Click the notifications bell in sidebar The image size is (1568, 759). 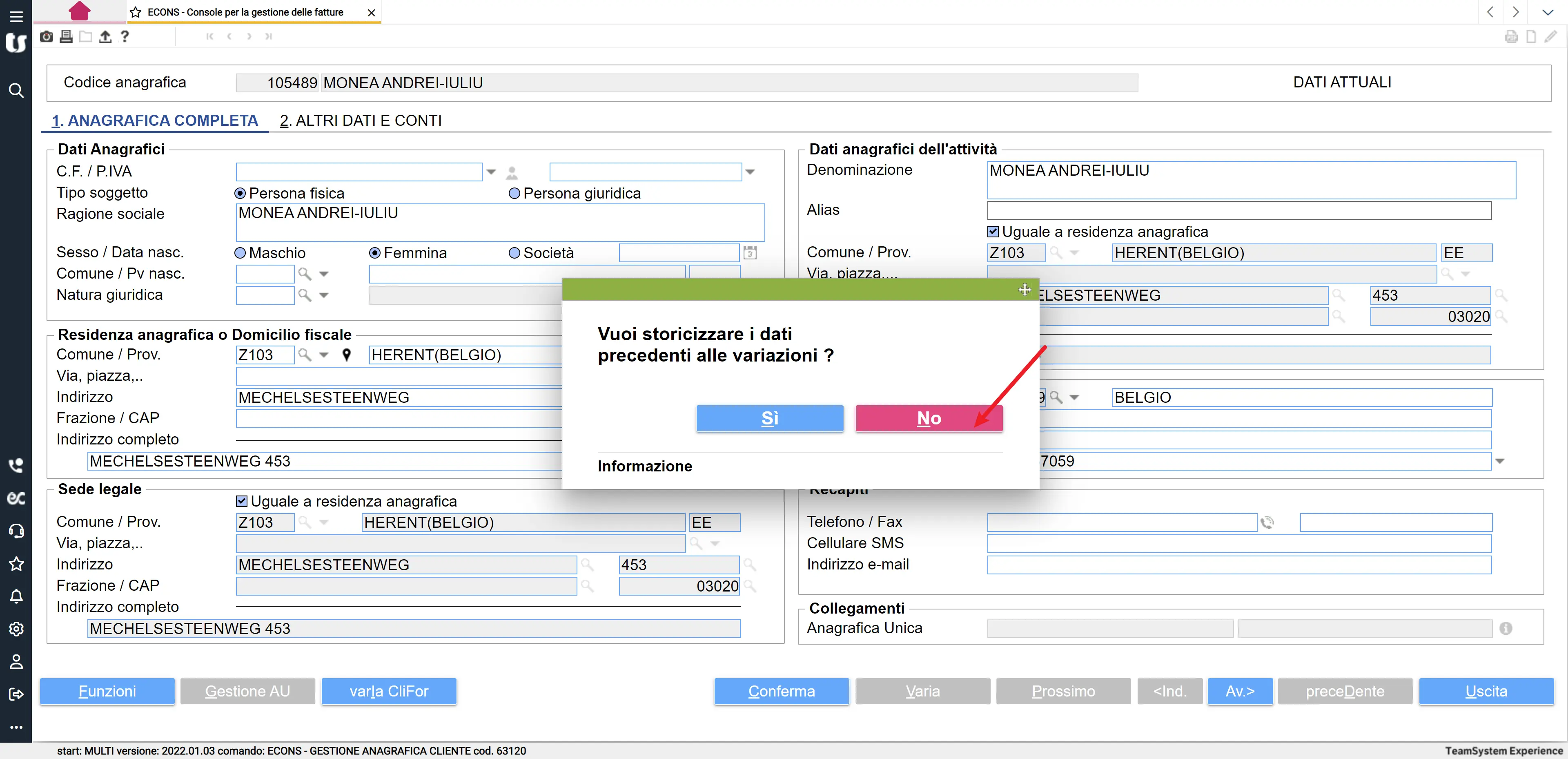click(x=16, y=596)
